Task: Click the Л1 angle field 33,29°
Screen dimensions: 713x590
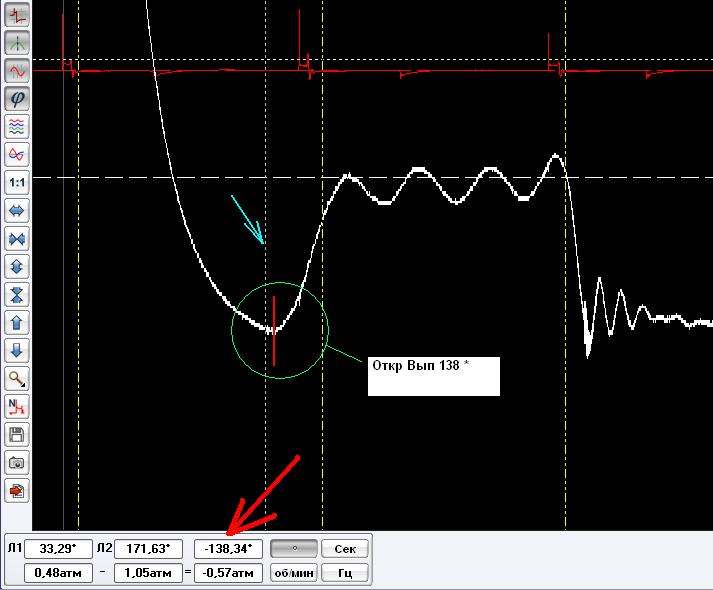Action: (x=58, y=549)
